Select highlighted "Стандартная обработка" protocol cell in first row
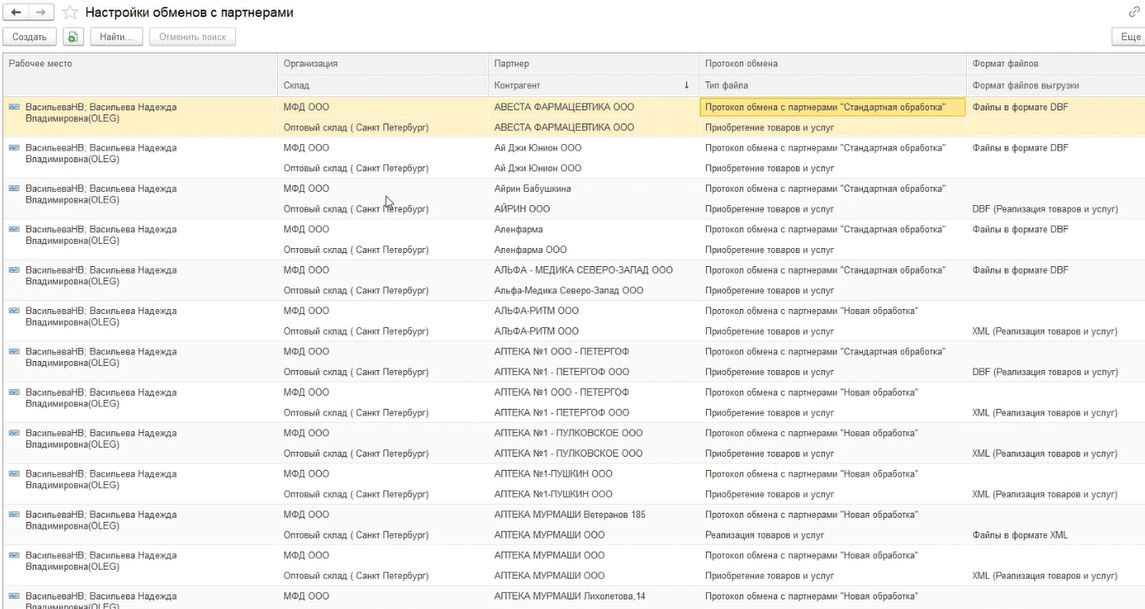Image resolution: width=1145 pixels, height=609 pixels. [832, 106]
